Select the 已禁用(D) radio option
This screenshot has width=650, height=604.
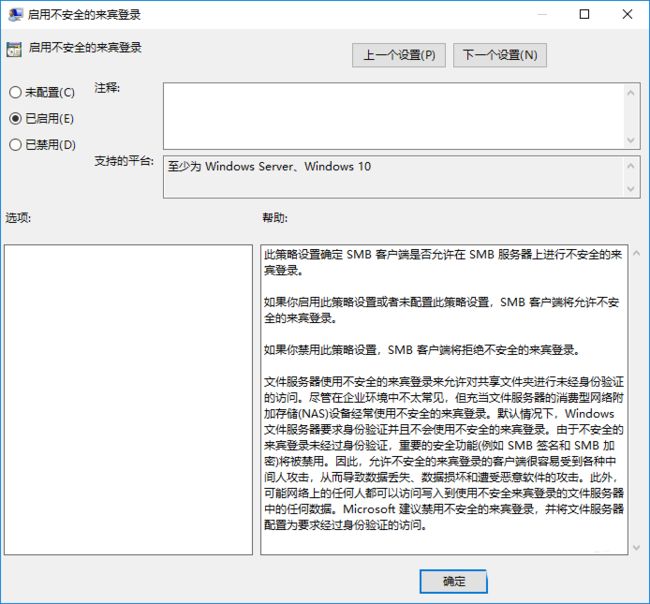pyautogui.click(x=42, y=145)
